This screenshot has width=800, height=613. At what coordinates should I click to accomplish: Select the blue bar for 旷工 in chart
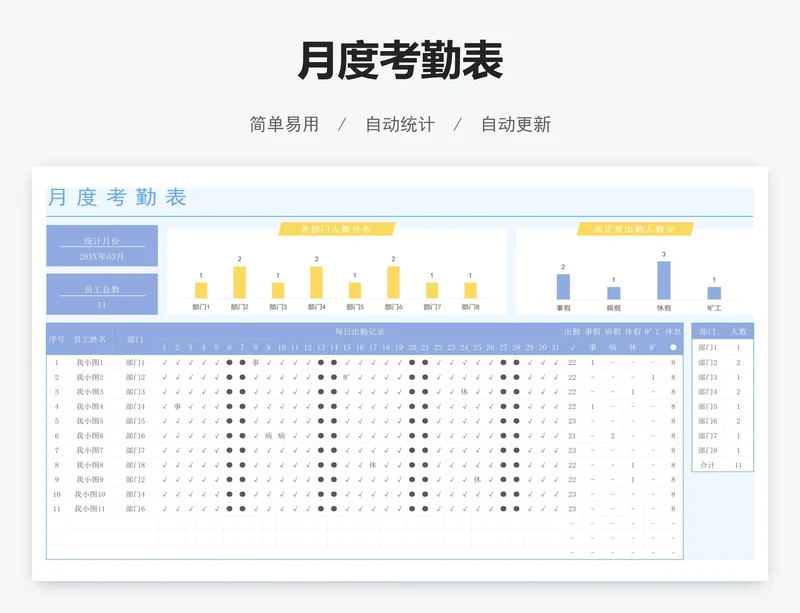[714, 293]
